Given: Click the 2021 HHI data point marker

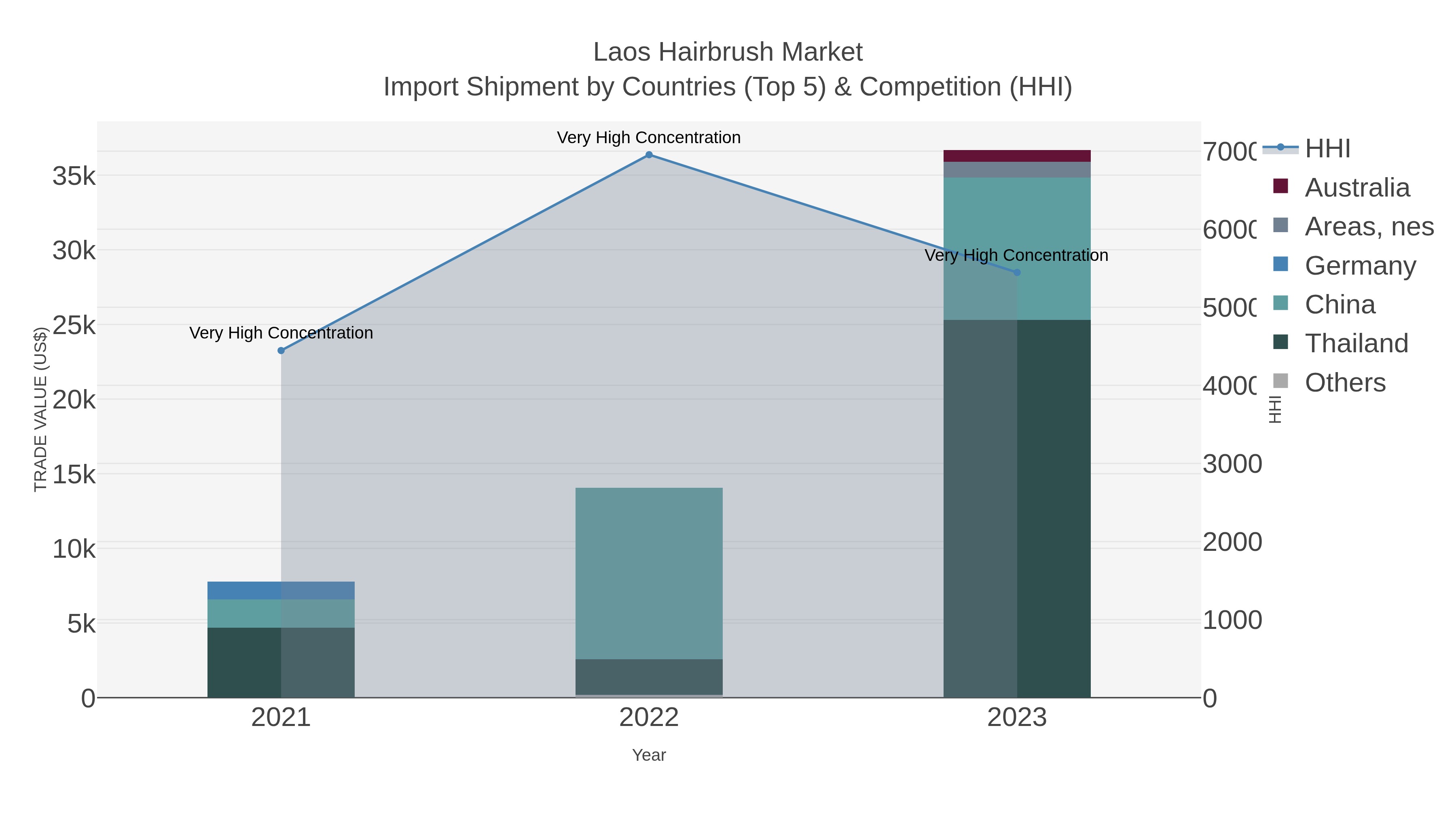Looking at the screenshot, I should click(281, 350).
